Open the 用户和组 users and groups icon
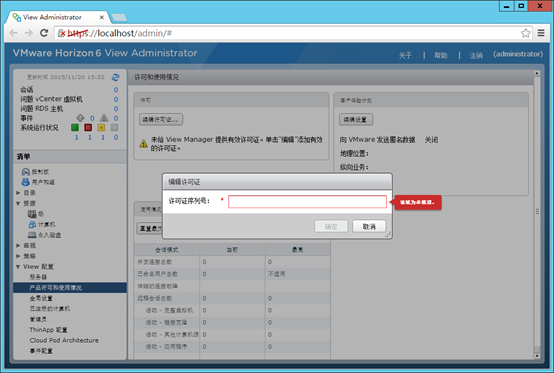This screenshot has width=554, height=373. point(25,182)
